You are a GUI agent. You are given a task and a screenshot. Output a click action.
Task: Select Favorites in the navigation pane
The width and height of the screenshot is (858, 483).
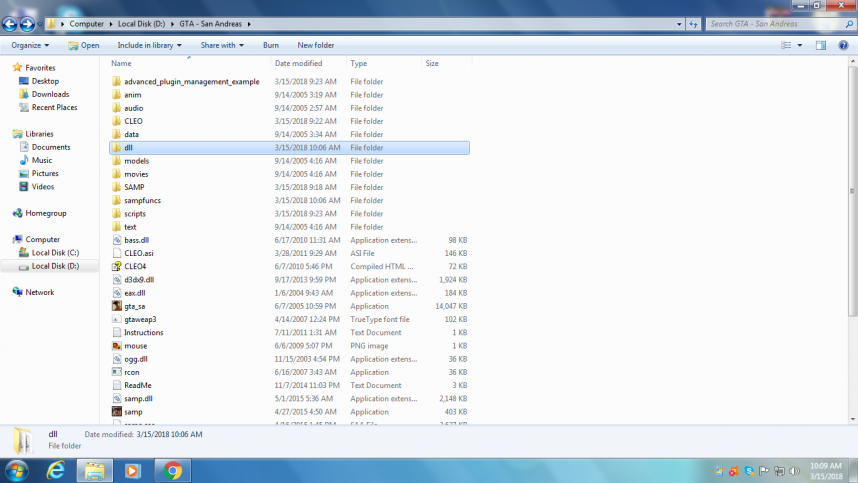click(x=40, y=68)
